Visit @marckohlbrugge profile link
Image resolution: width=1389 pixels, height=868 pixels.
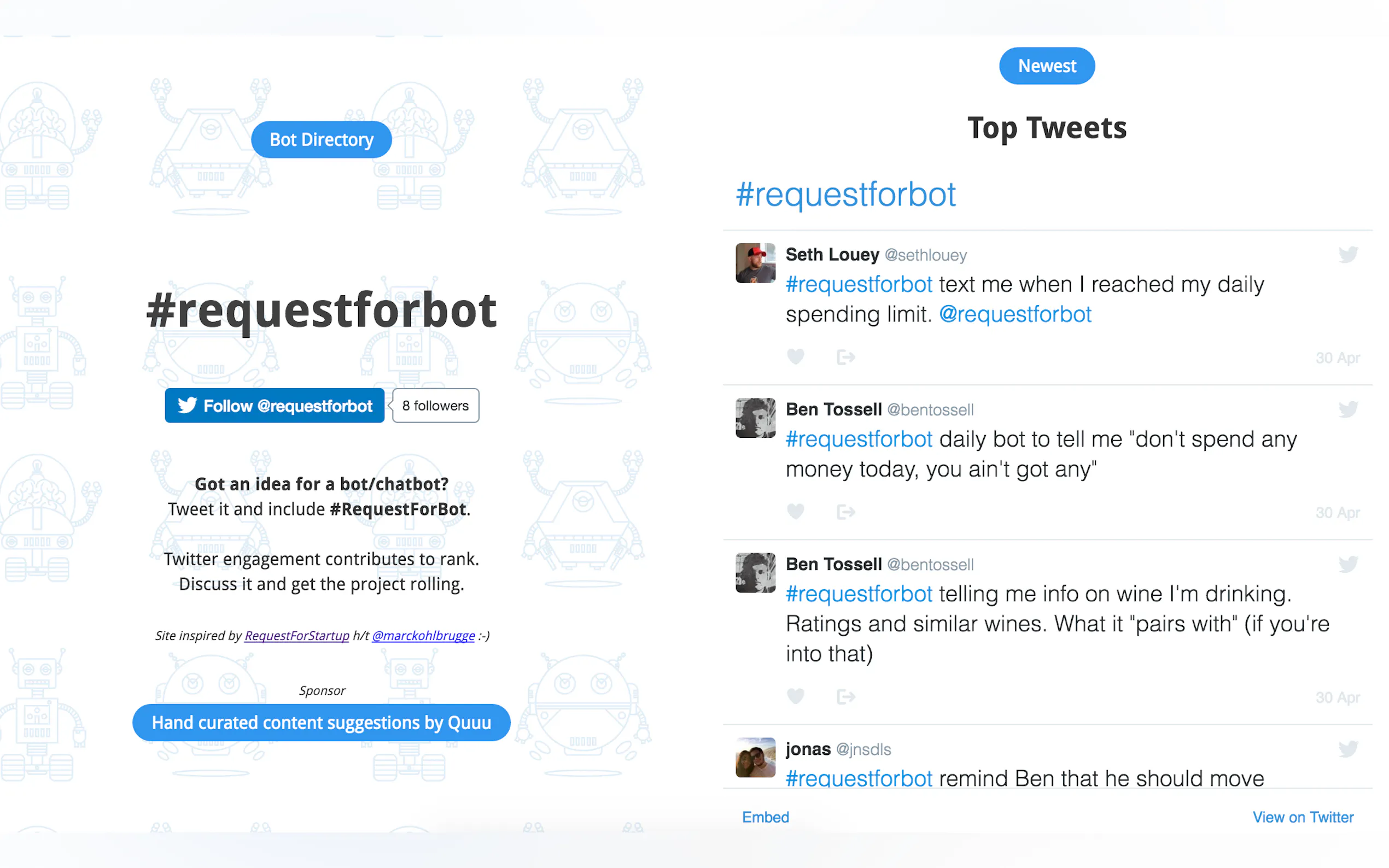pos(423,636)
